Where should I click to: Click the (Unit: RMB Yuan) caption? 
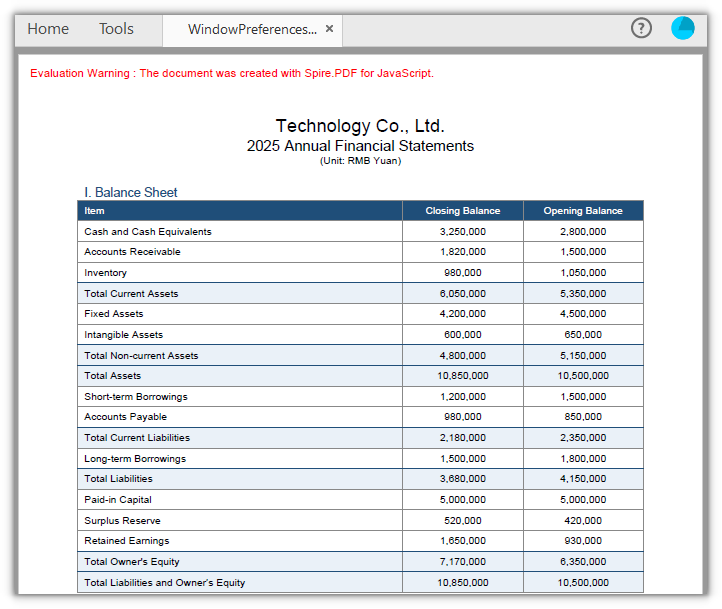click(361, 161)
